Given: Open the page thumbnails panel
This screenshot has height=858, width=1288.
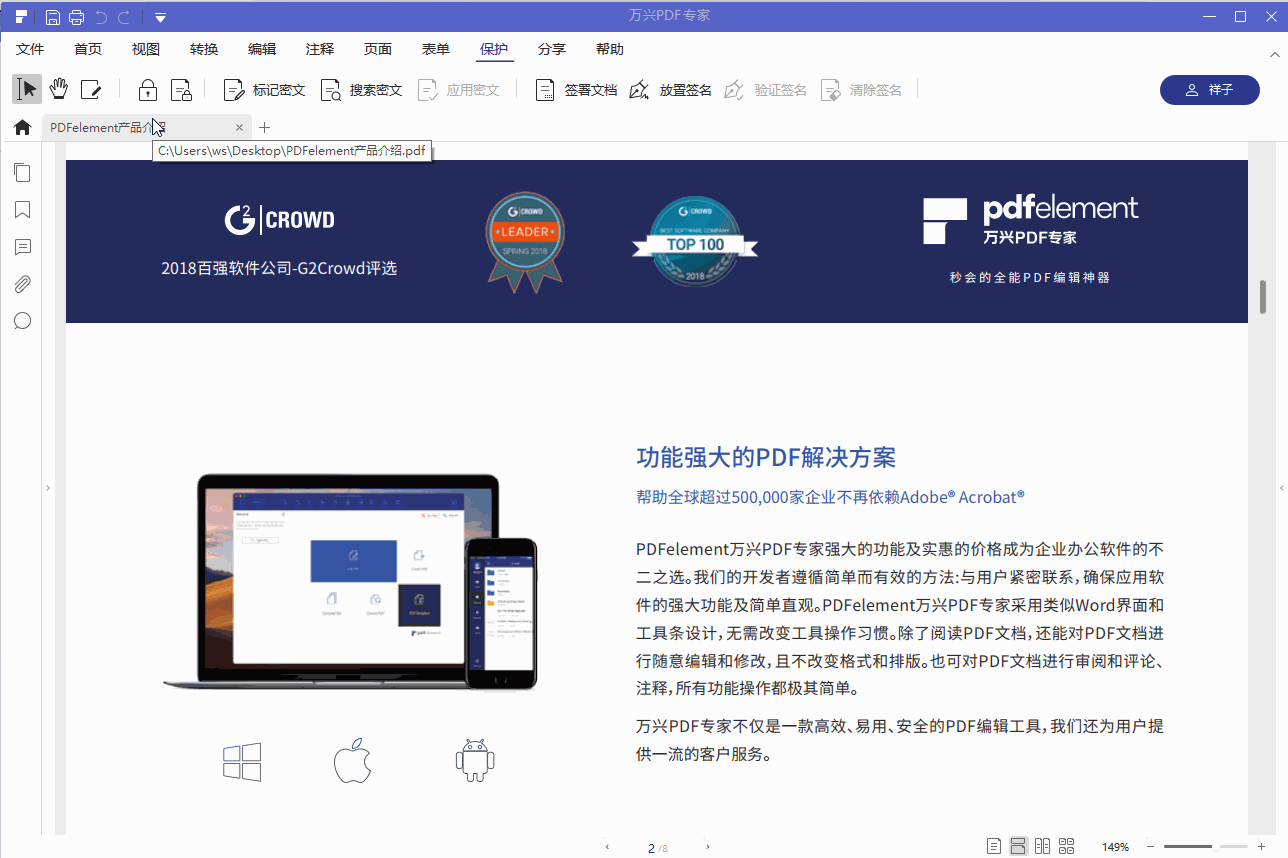Looking at the screenshot, I should coord(22,172).
